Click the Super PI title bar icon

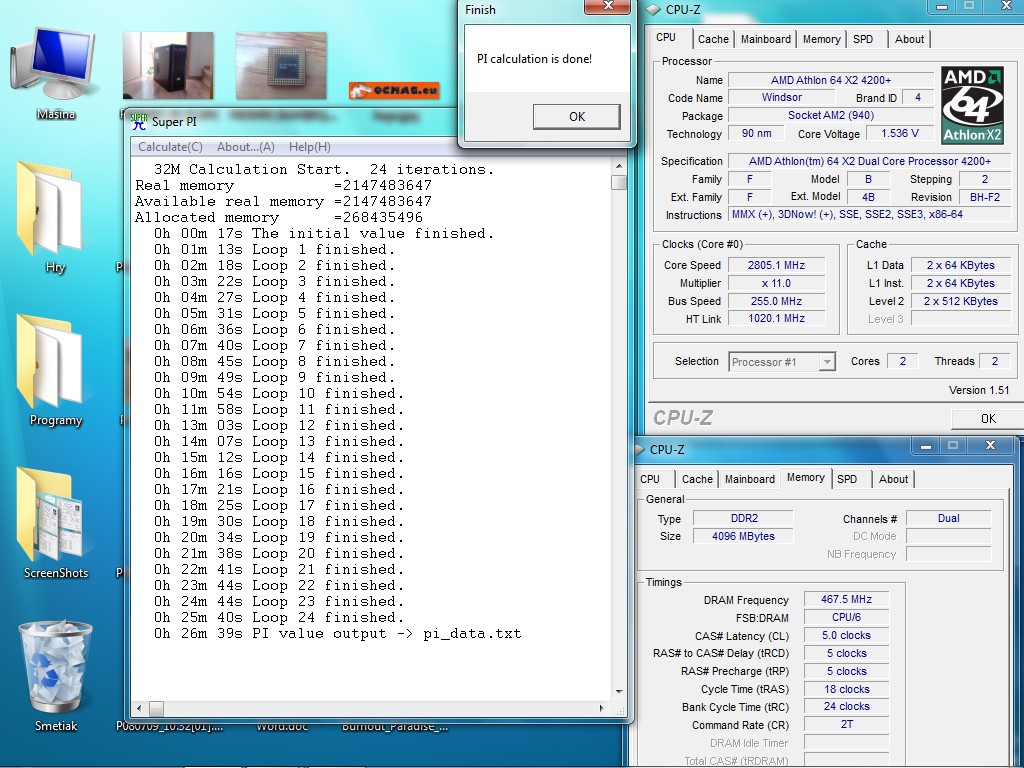(x=138, y=121)
